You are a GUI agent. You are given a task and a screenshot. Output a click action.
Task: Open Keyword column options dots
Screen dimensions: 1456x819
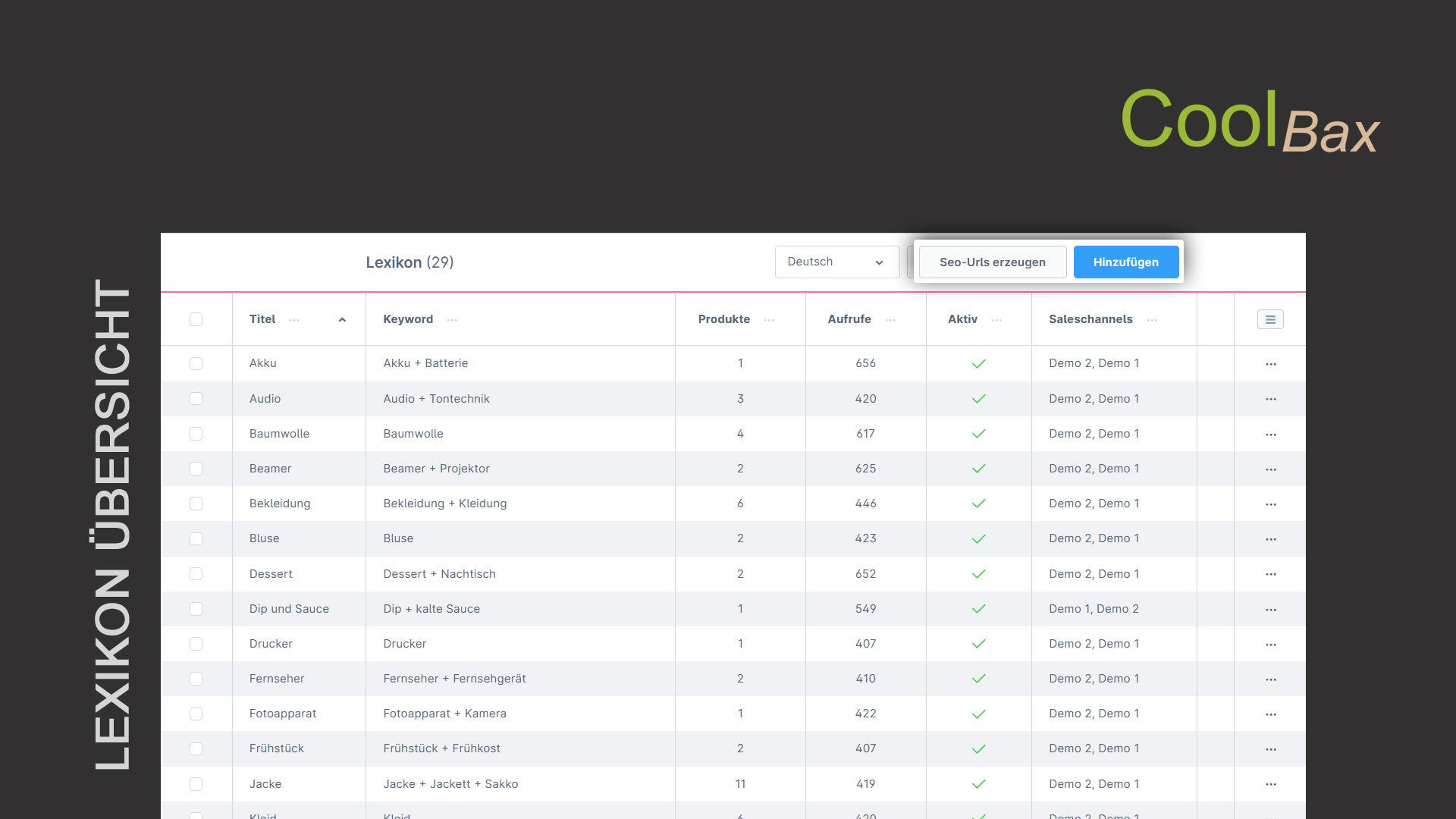452,320
